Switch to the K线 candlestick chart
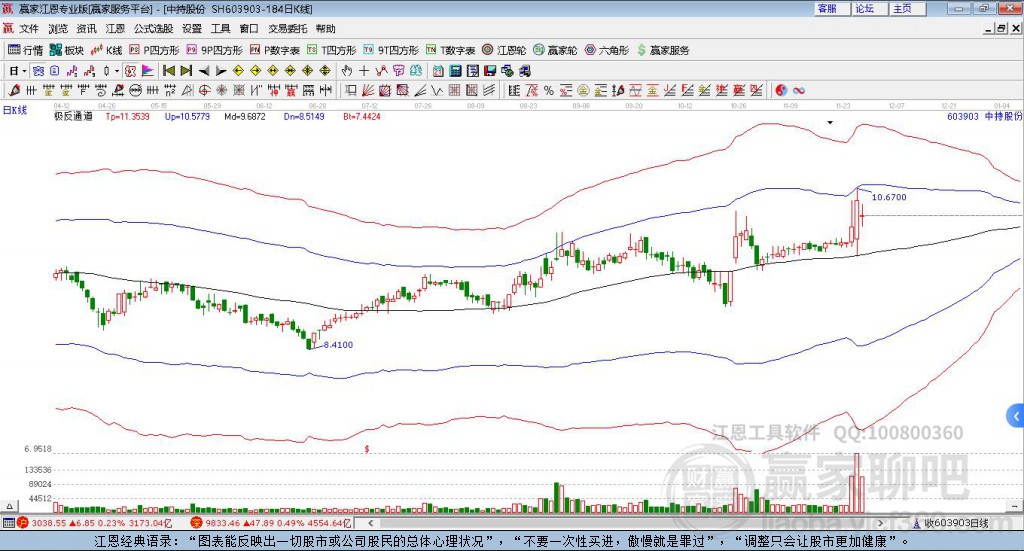The width and height of the screenshot is (1024, 551). (106, 50)
